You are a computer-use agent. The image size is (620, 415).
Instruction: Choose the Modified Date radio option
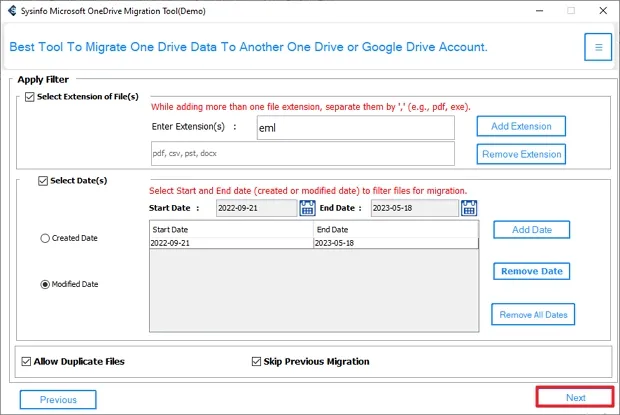(46, 284)
